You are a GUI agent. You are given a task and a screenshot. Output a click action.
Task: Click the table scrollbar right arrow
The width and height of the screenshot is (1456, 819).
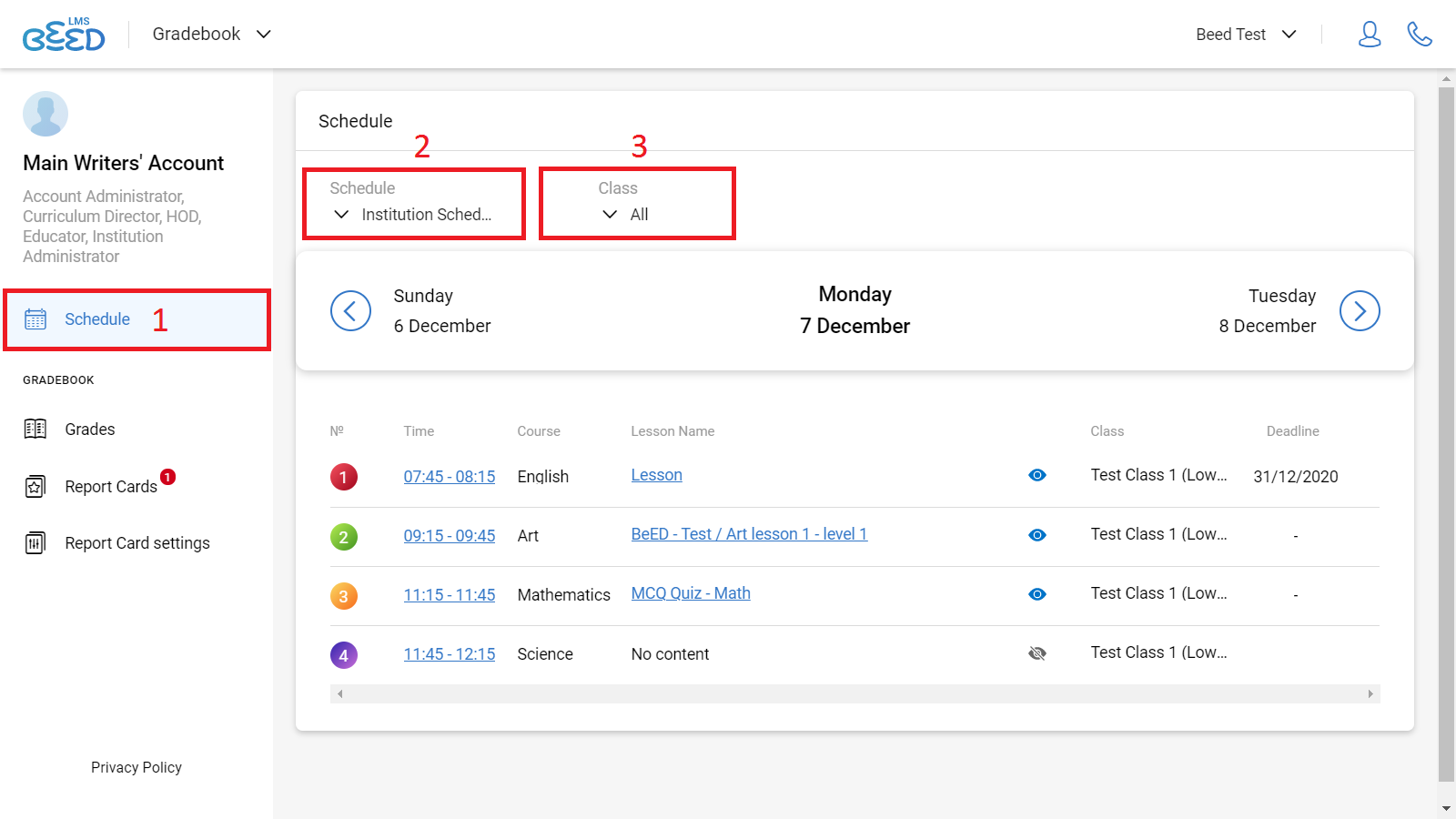[1370, 694]
